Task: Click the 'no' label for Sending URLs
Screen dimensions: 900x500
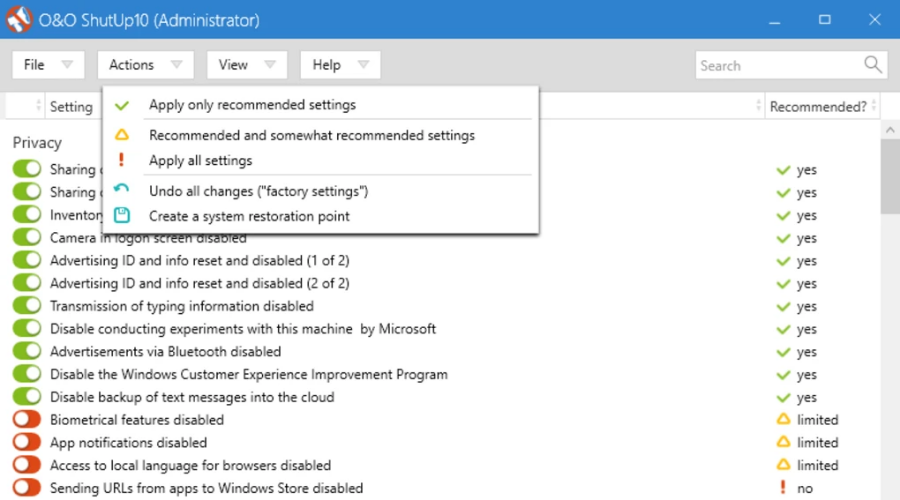Action: point(805,489)
